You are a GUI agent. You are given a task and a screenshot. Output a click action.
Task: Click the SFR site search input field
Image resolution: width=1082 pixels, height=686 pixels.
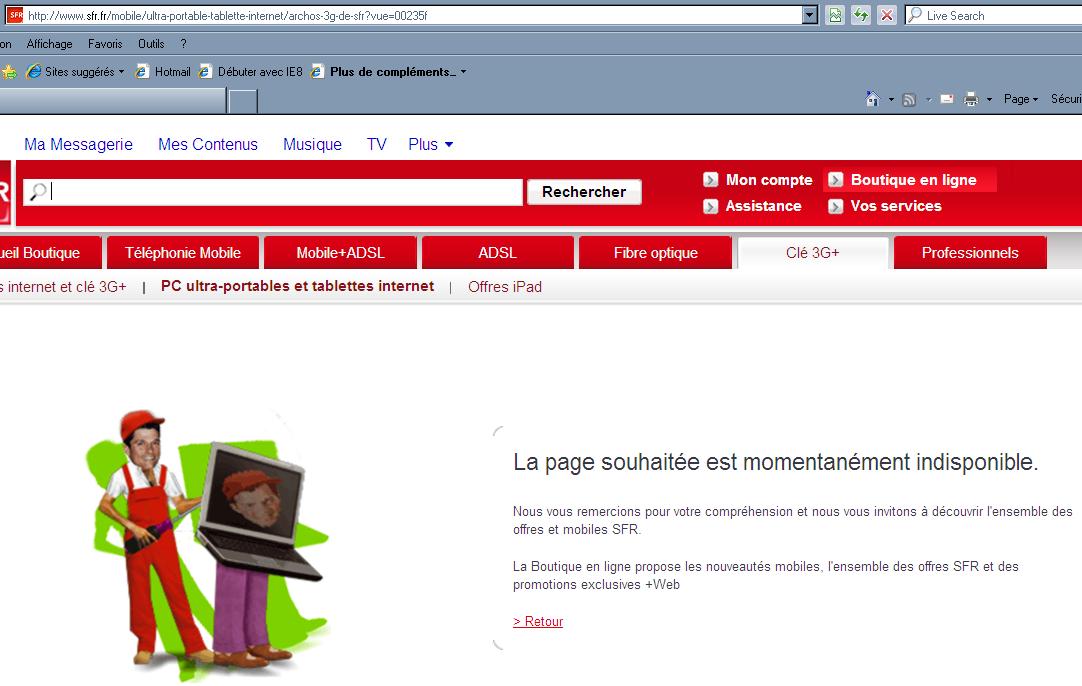[x=285, y=192]
